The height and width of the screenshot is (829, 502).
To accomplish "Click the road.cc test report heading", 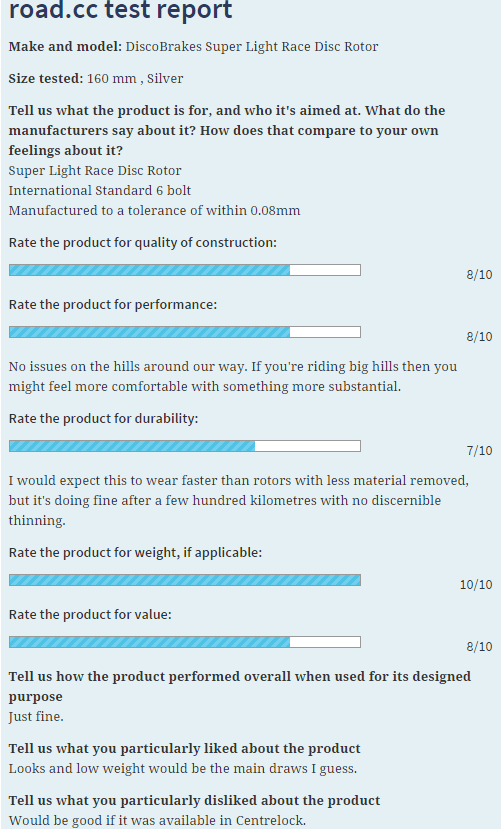I will 120,10.
